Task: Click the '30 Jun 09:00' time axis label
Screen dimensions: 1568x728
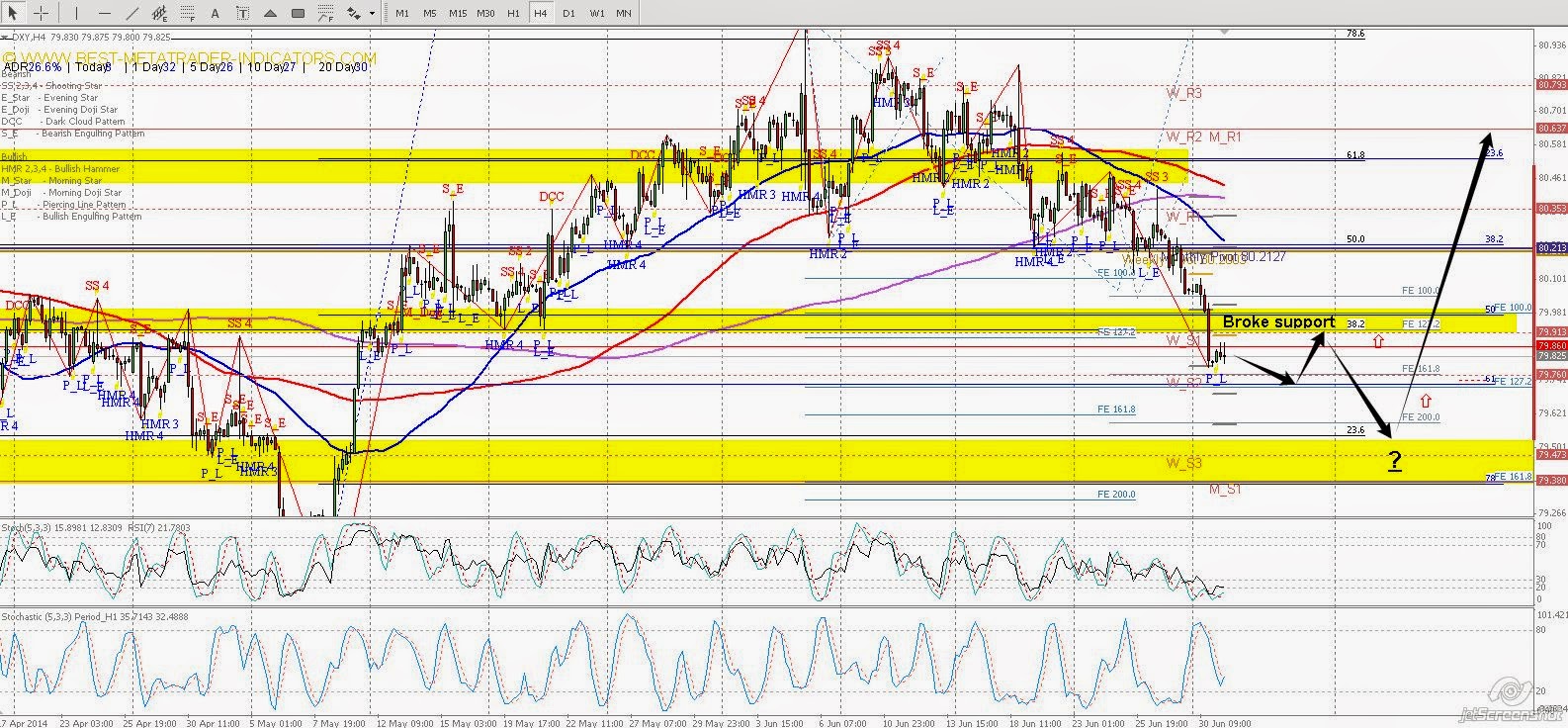Action: tap(1223, 723)
